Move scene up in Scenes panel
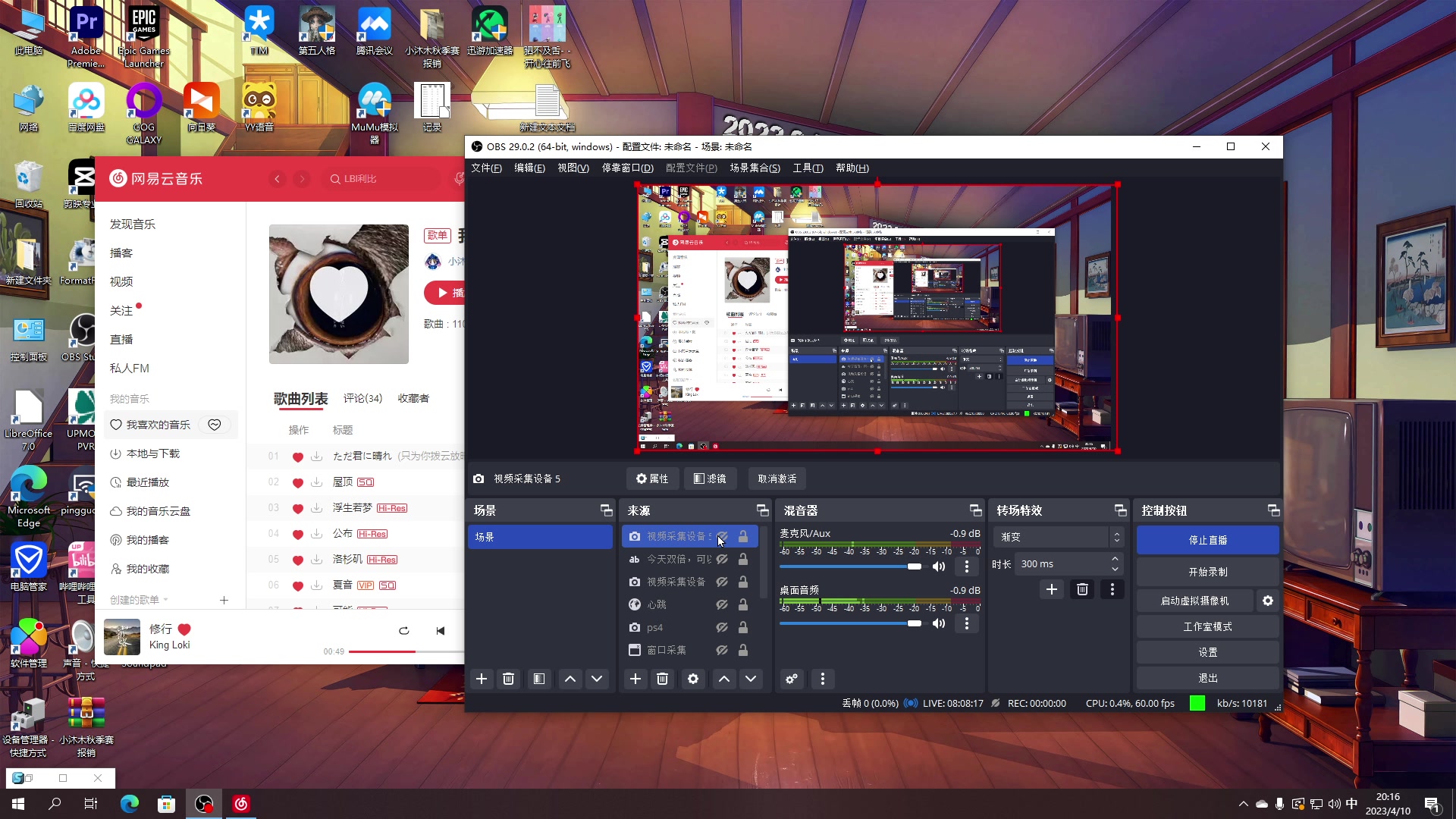Screen dimensions: 1456x819 coord(570,679)
